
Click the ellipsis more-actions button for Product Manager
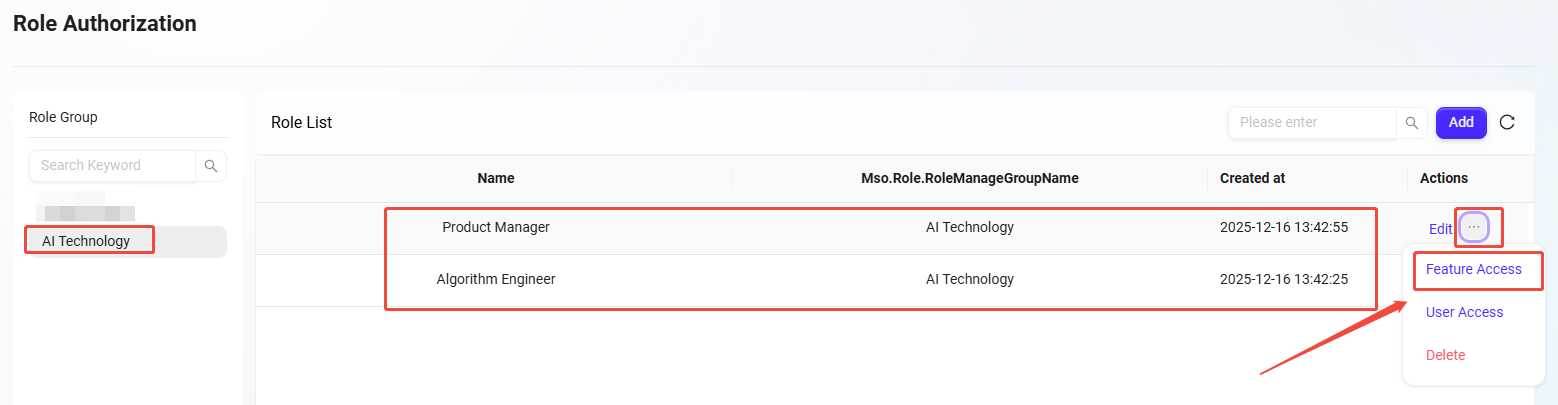point(1474,228)
